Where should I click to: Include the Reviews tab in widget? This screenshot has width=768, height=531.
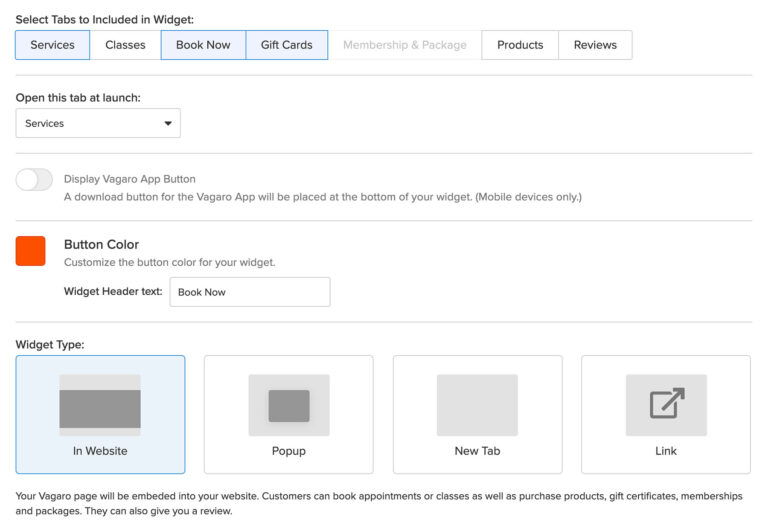[595, 45]
